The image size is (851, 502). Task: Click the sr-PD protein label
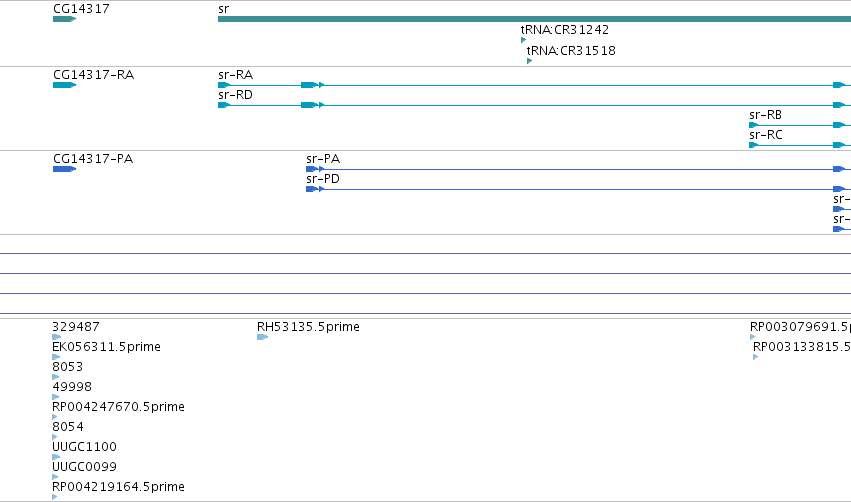point(323,179)
